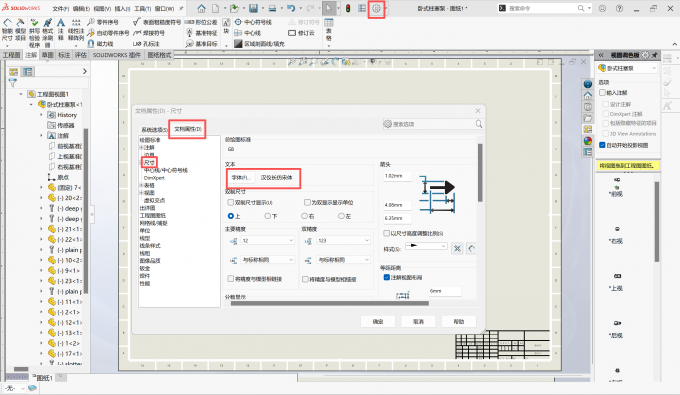Expand the 表格 node in document properties tree
The width and height of the screenshot is (680, 395).
pos(141,186)
